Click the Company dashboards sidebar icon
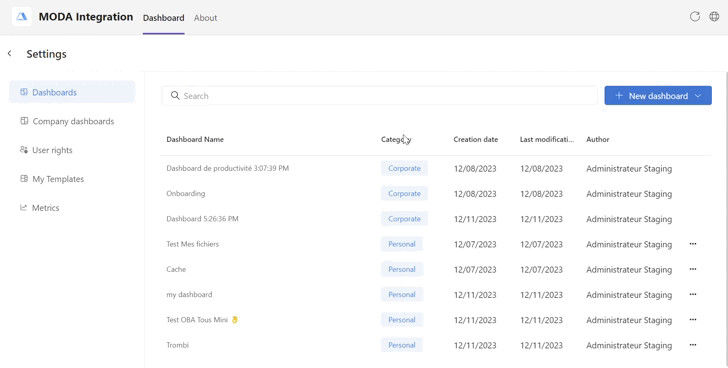728x368 pixels. [x=24, y=121]
